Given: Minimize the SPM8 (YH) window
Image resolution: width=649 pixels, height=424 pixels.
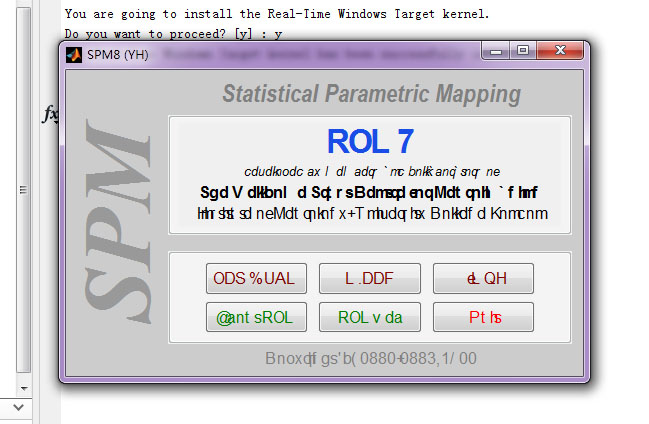Looking at the screenshot, I should click(x=496, y=51).
